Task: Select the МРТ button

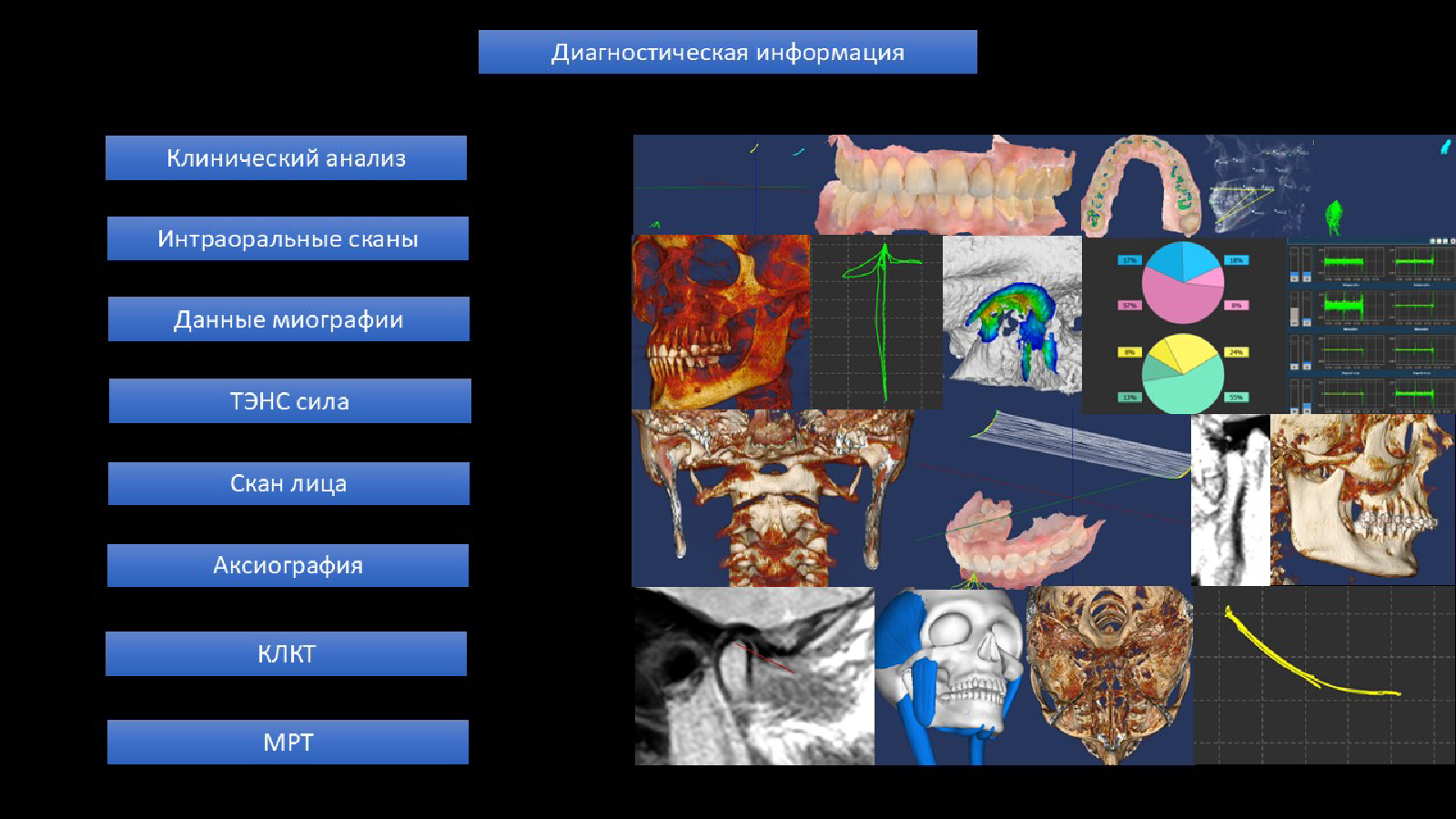Action: tap(288, 742)
